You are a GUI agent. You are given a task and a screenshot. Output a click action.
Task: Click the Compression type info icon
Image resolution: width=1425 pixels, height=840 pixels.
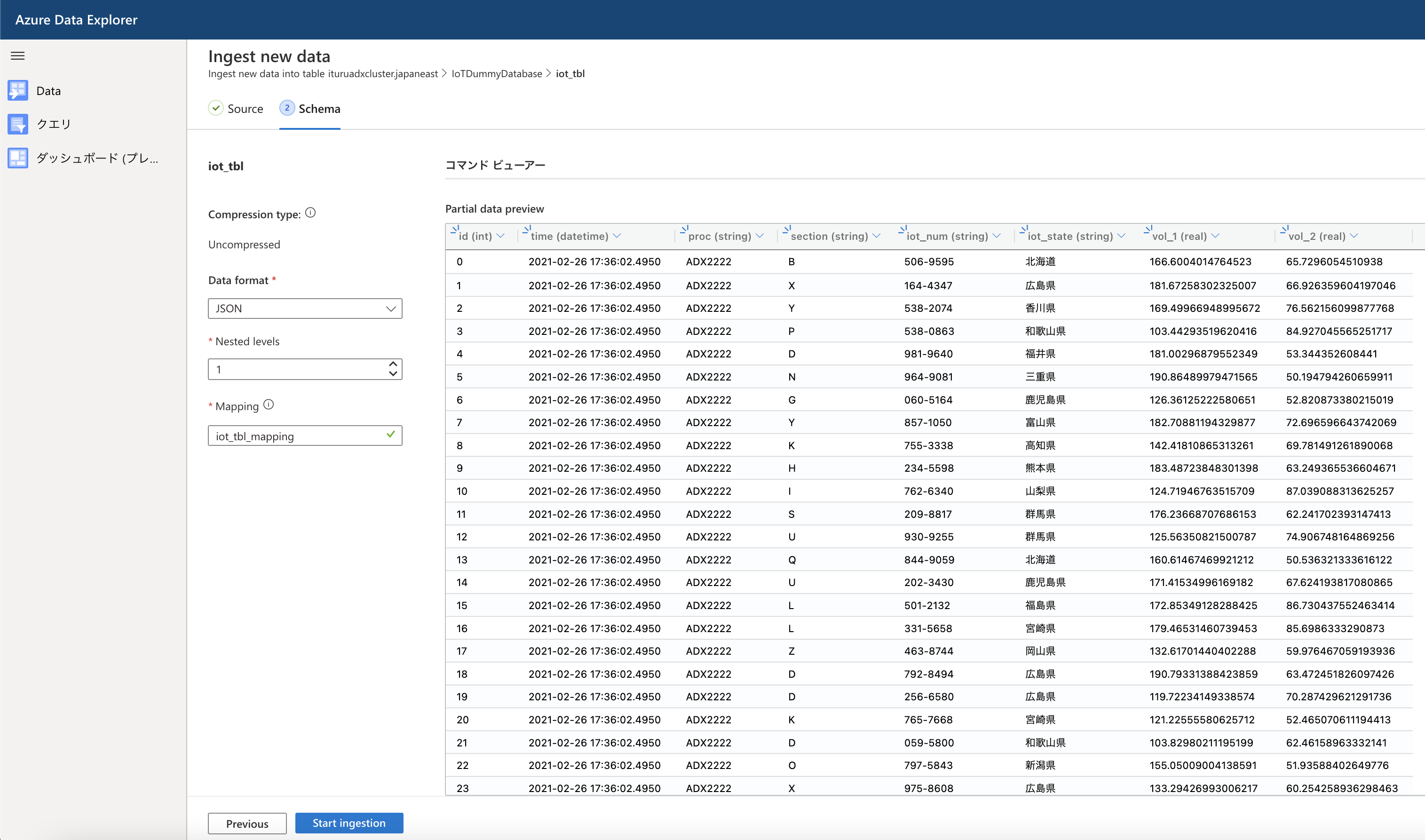click(310, 213)
